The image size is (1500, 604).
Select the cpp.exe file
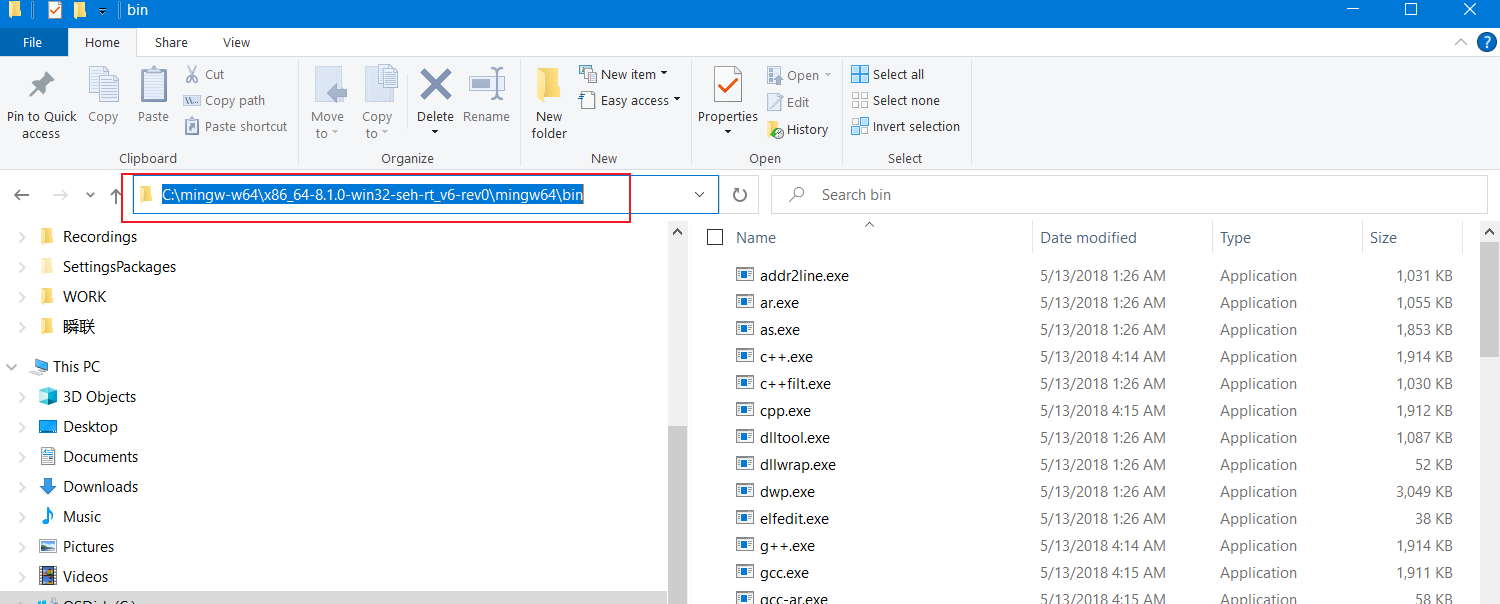pyautogui.click(x=785, y=411)
